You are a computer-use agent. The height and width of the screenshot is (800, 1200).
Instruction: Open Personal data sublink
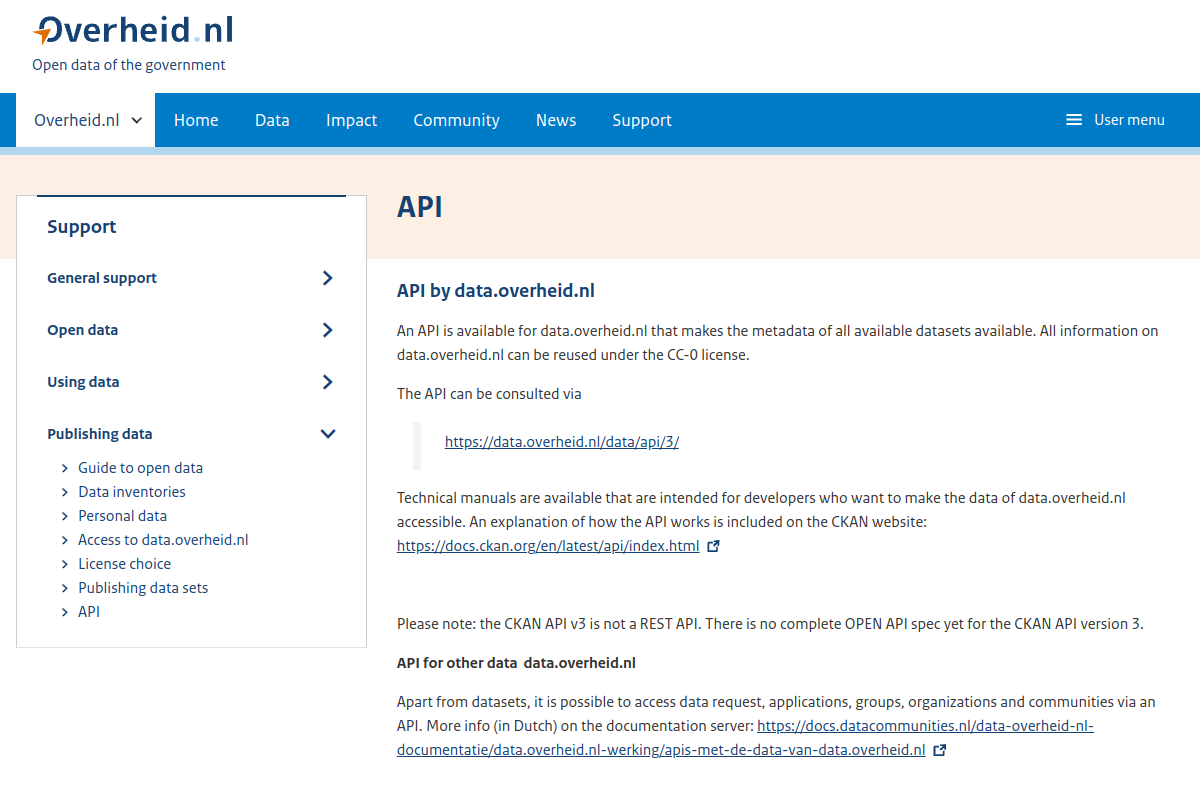pos(123,516)
